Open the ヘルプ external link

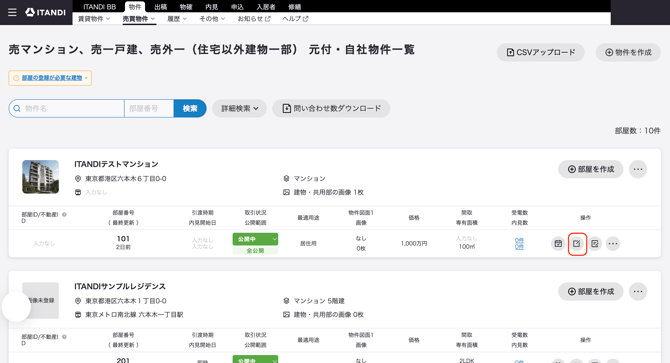pos(295,19)
